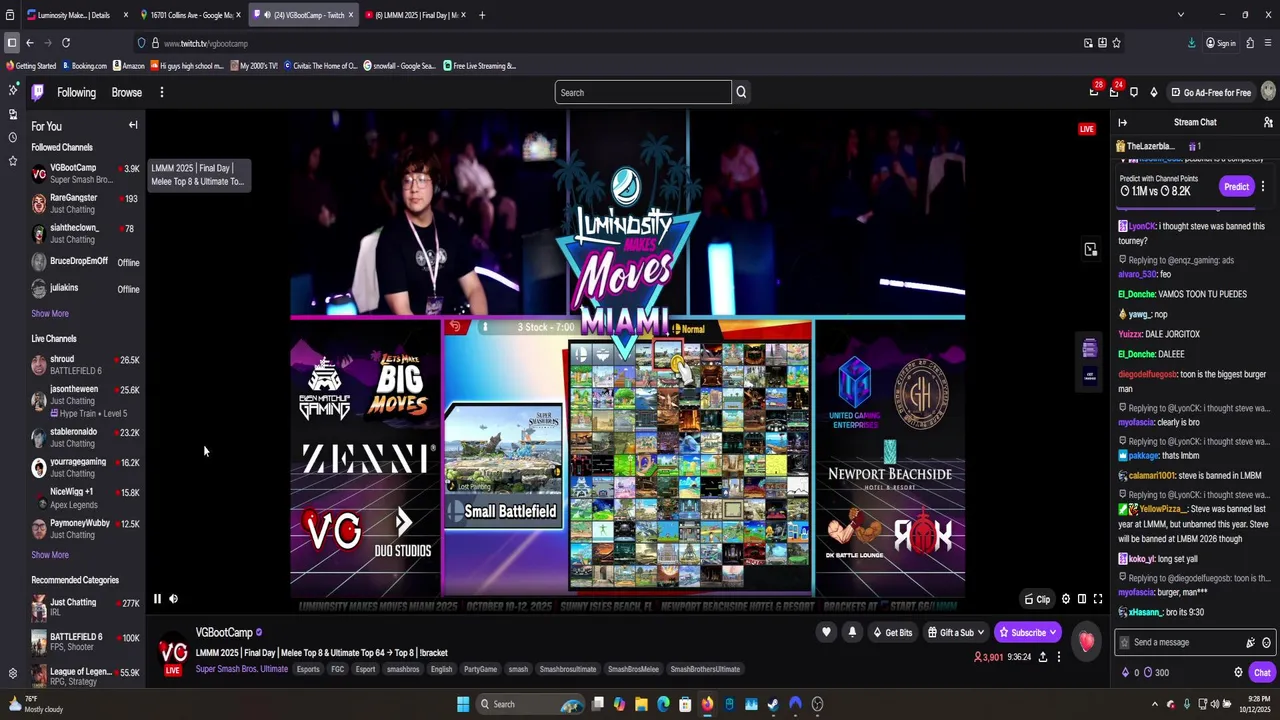Screen dimensions: 1280x720
Task: Click the Get Bits button
Action: tap(892, 632)
